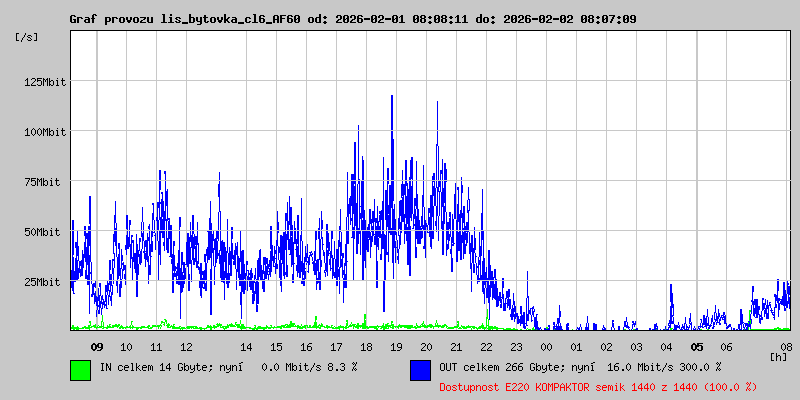Click the 125Mbit label on the vertical axis

tap(44, 82)
